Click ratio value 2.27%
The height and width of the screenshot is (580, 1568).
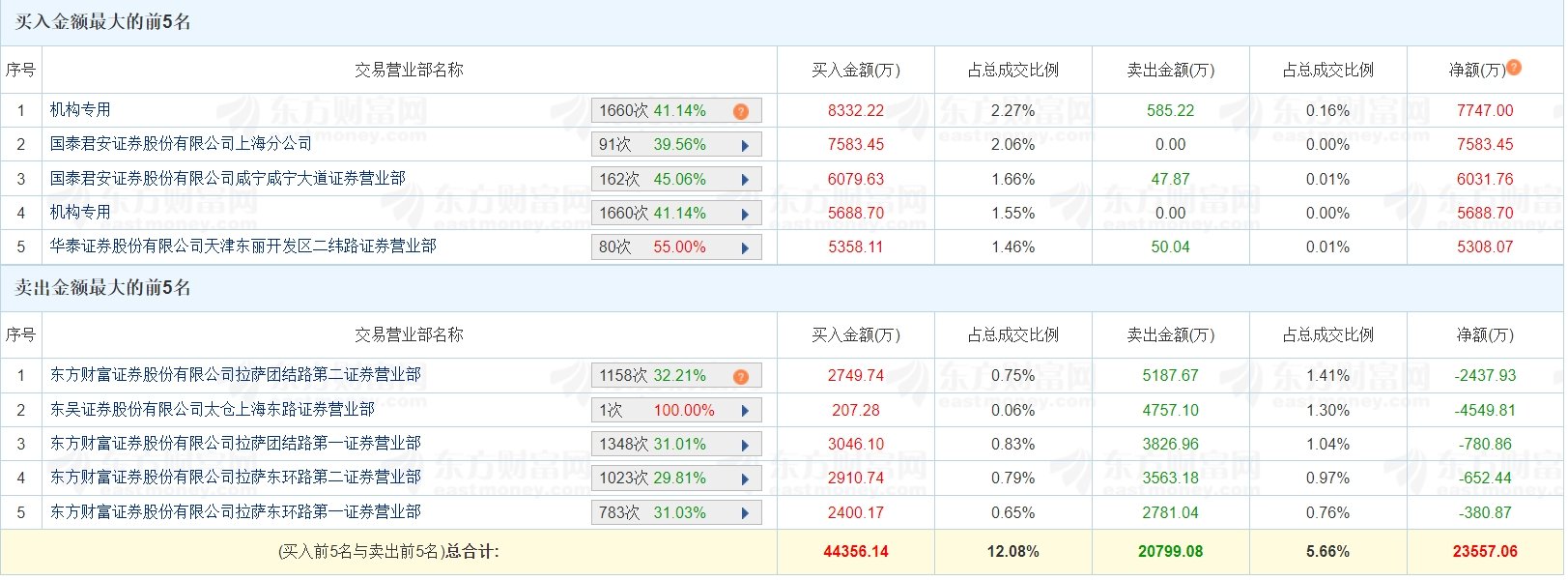pyautogui.click(x=1013, y=111)
